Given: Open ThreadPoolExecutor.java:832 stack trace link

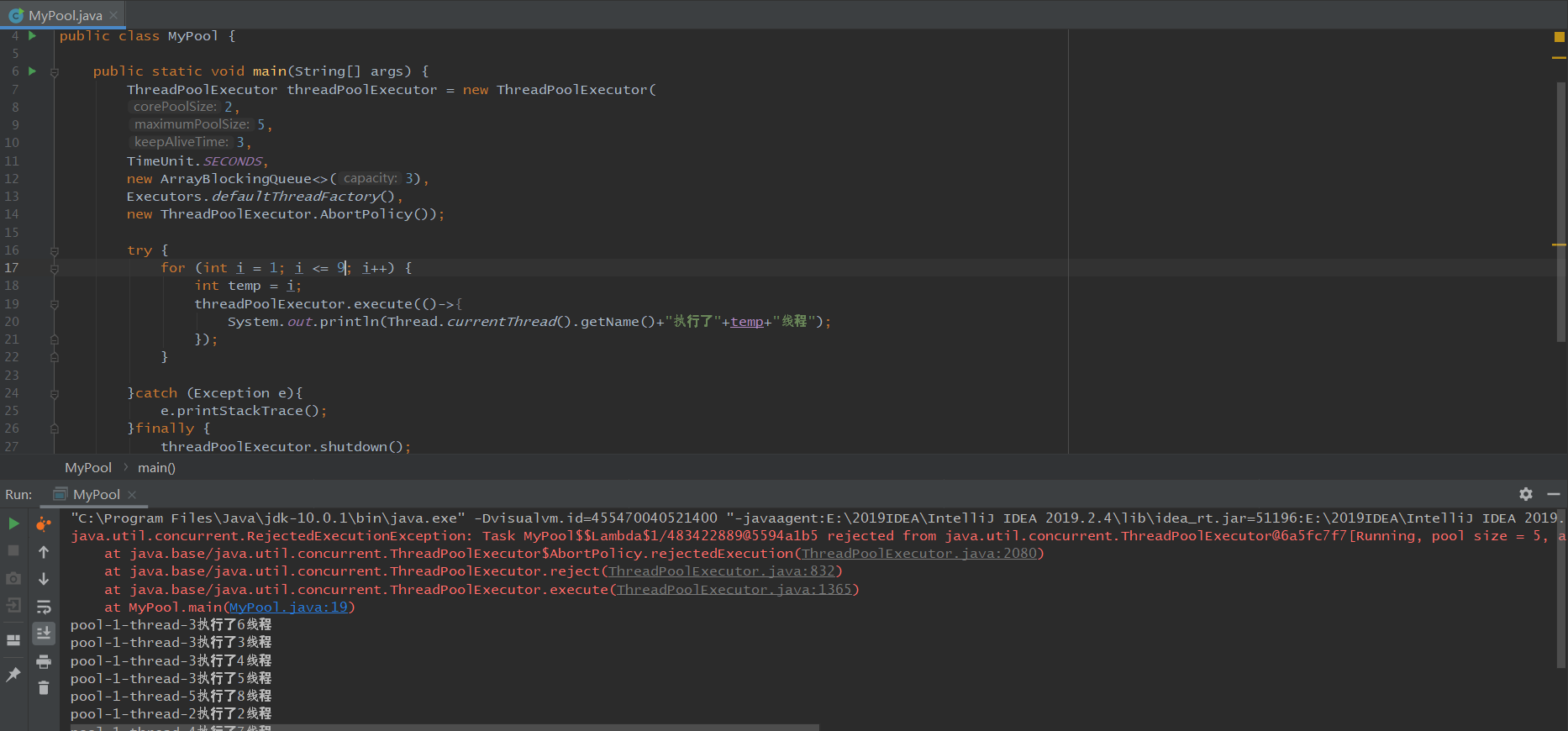Looking at the screenshot, I should point(722,571).
